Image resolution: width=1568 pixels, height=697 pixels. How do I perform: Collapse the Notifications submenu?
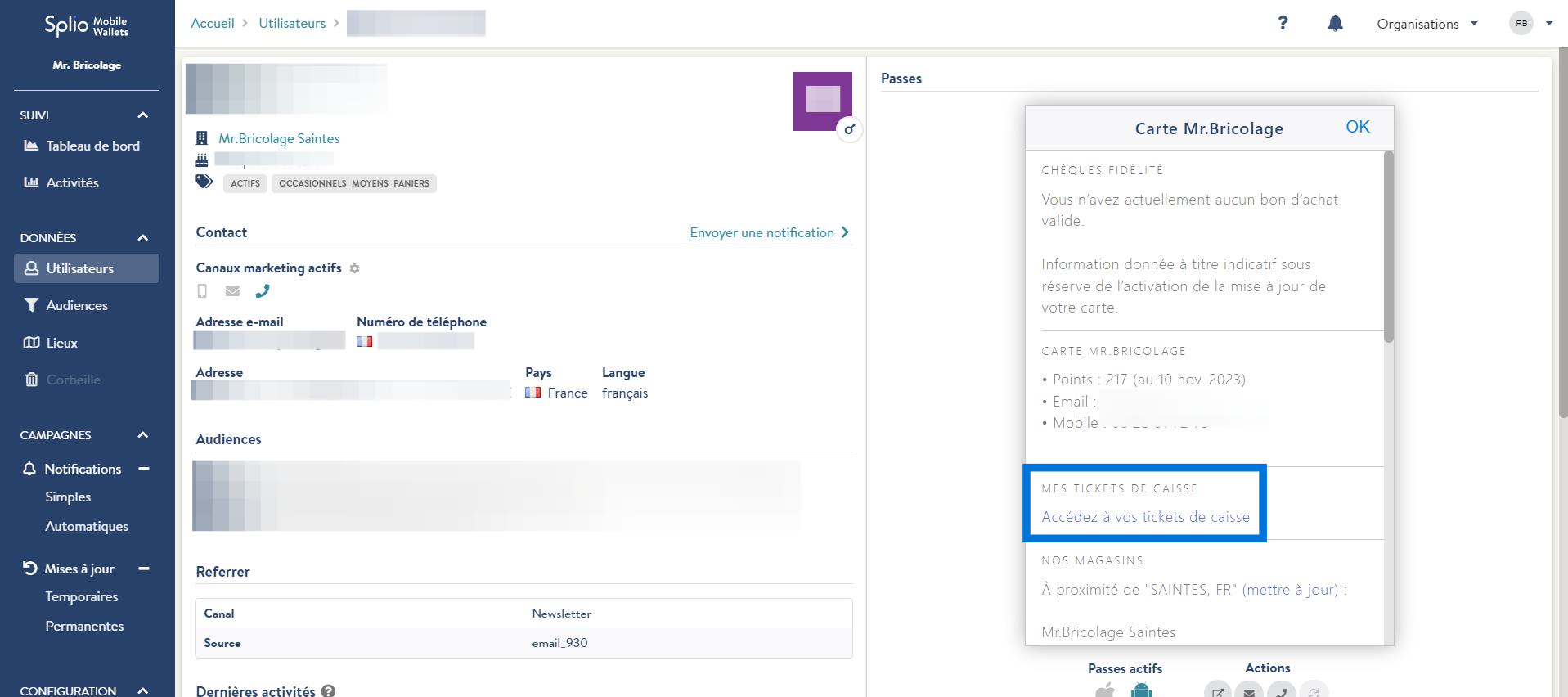tap(144, 469)
